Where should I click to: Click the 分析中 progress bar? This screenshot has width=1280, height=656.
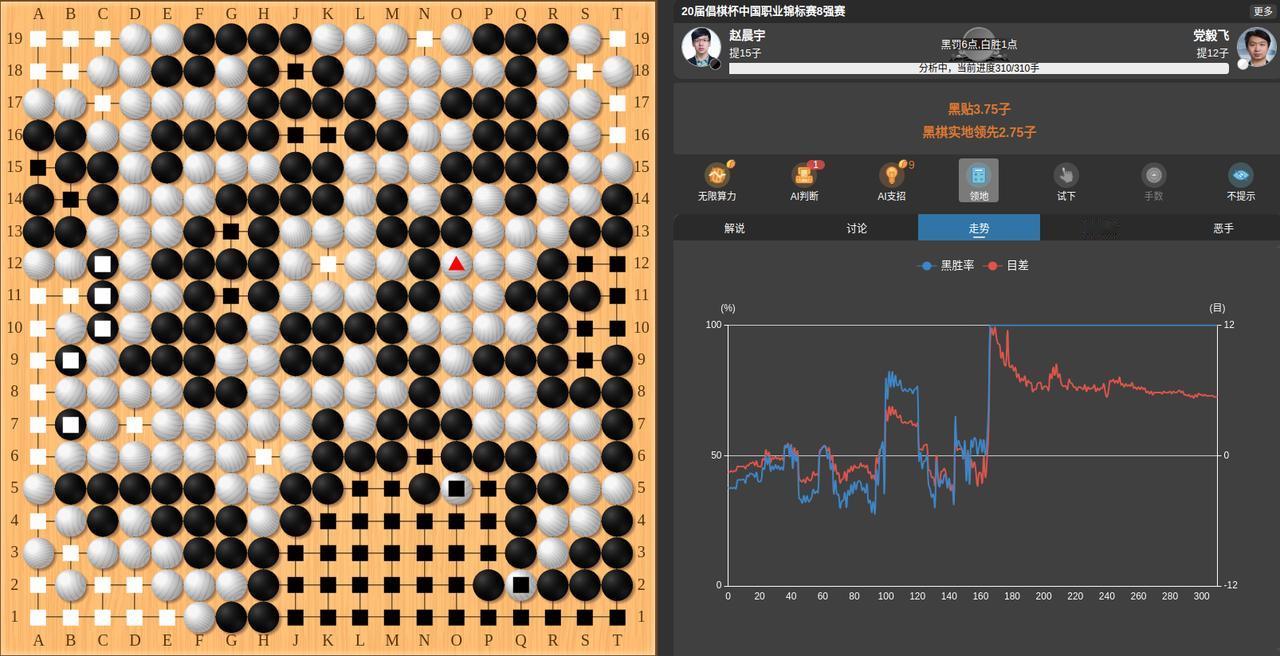[978, 68]
